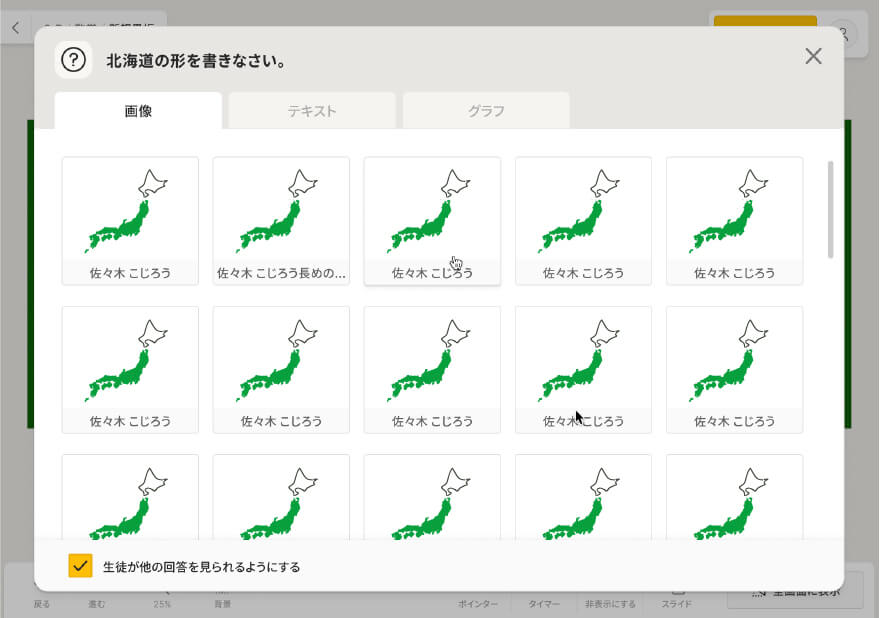Screen dimensions: 880x618
Task: Open the first answer thumbnail in the top row
Action: 130,221
